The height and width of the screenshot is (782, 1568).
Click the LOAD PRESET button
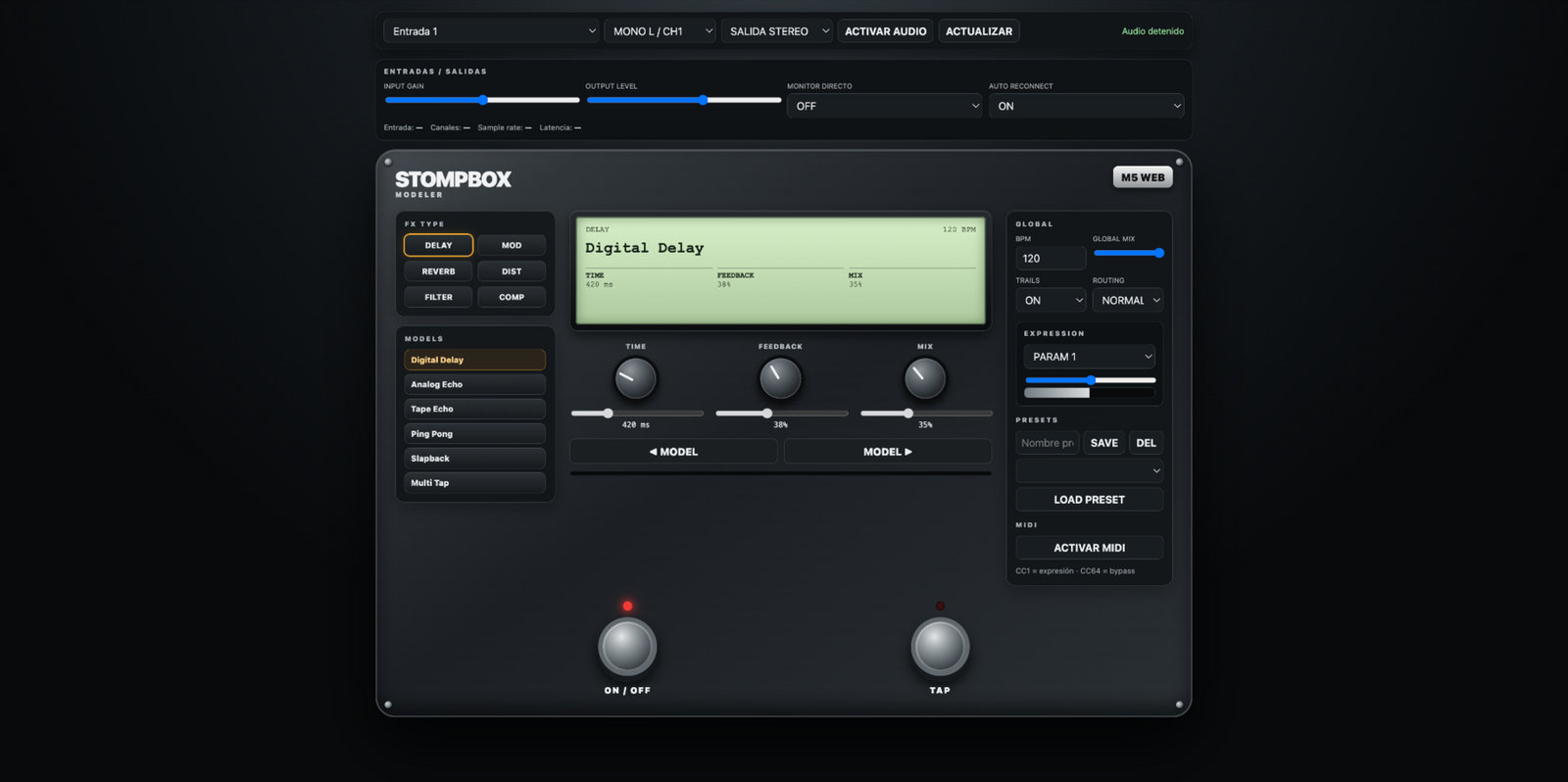click(1090, 500)
